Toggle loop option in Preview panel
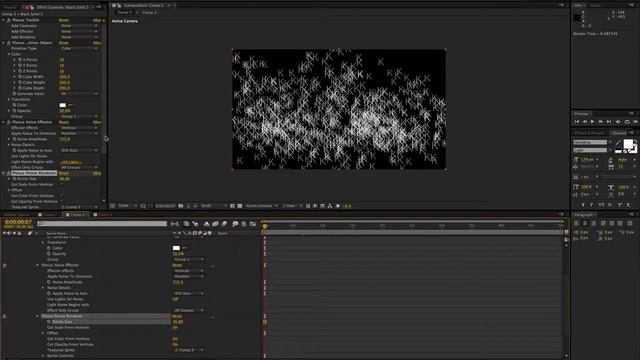Viewport: 640px width, 360px height. (x=627, y=122)
